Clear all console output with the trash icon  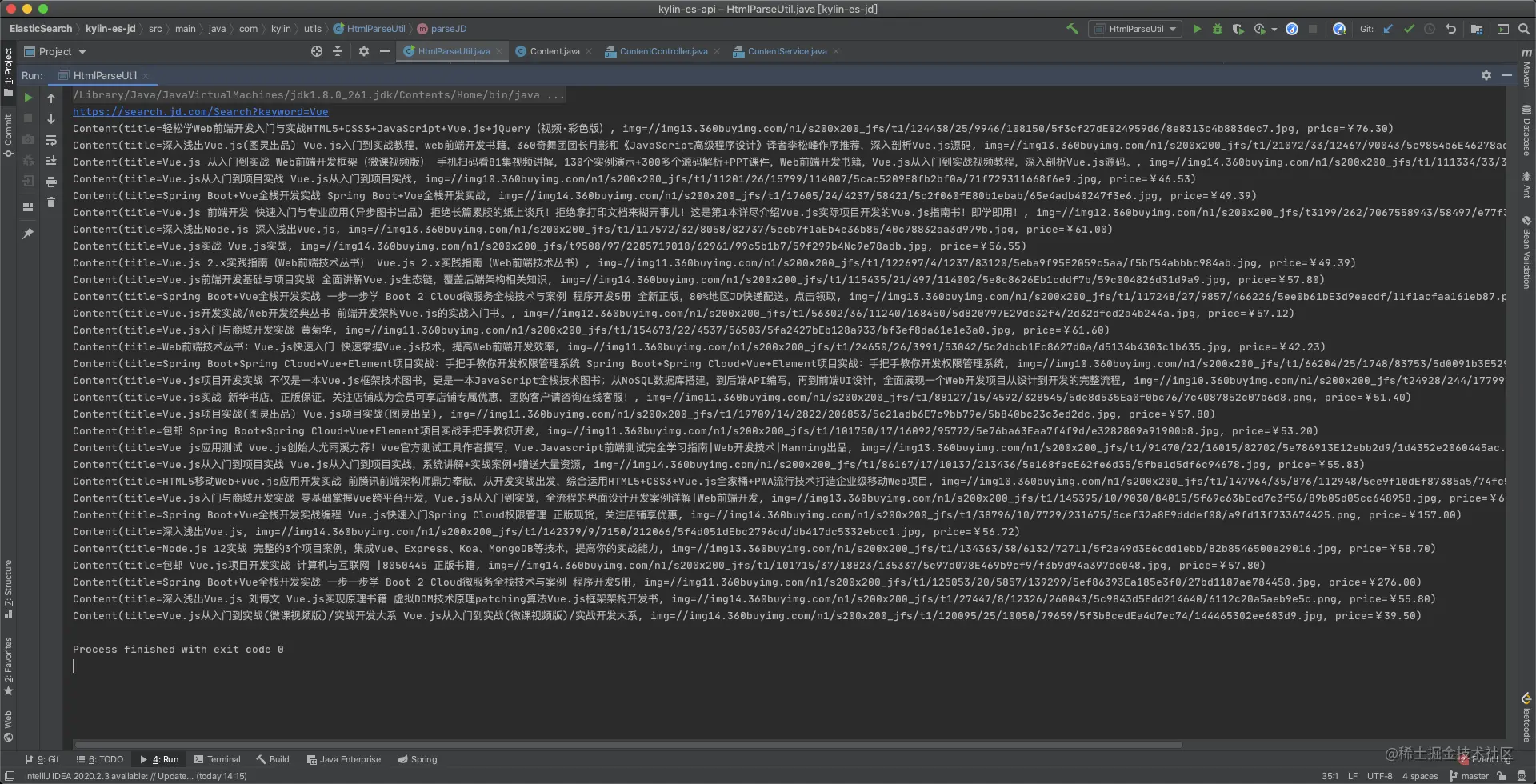[51, 202]
